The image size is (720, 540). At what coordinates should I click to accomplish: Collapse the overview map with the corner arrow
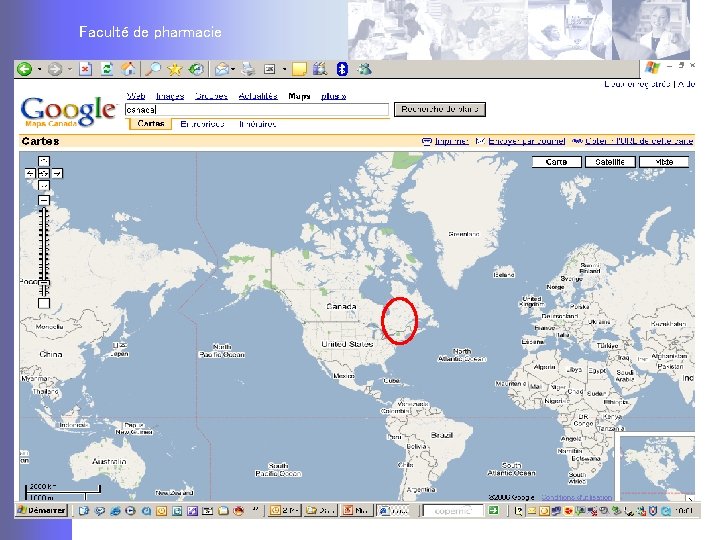point(690,499)
